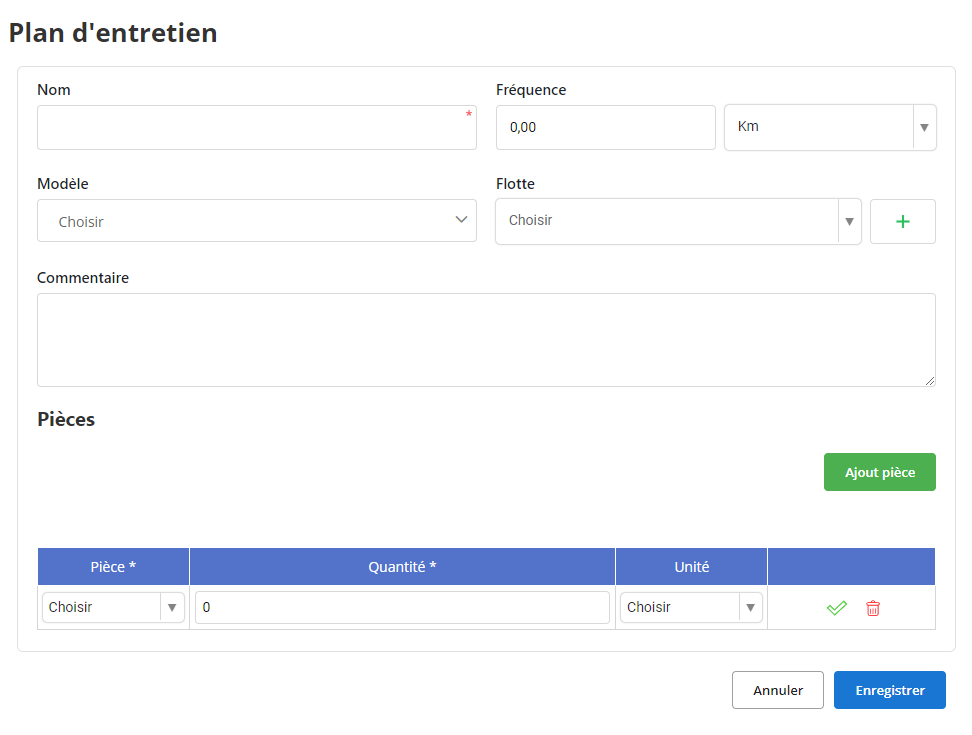Click the Nom label
Image resolution: width=972 pixels, height=735 pixels.
coord(54,90)
